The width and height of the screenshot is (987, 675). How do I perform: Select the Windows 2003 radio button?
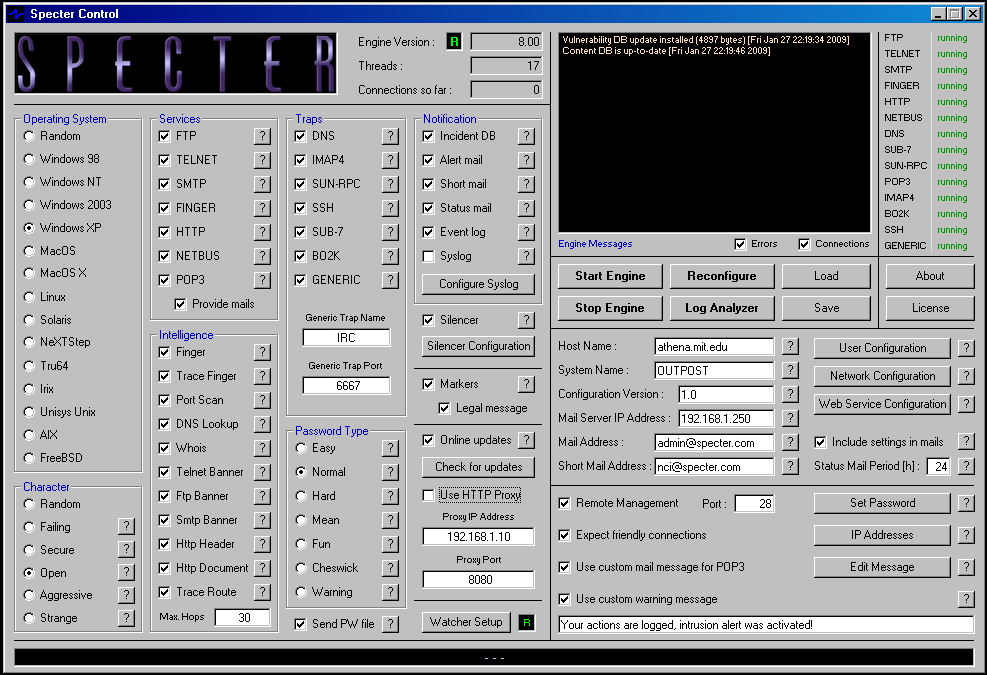tap(29, 205)
